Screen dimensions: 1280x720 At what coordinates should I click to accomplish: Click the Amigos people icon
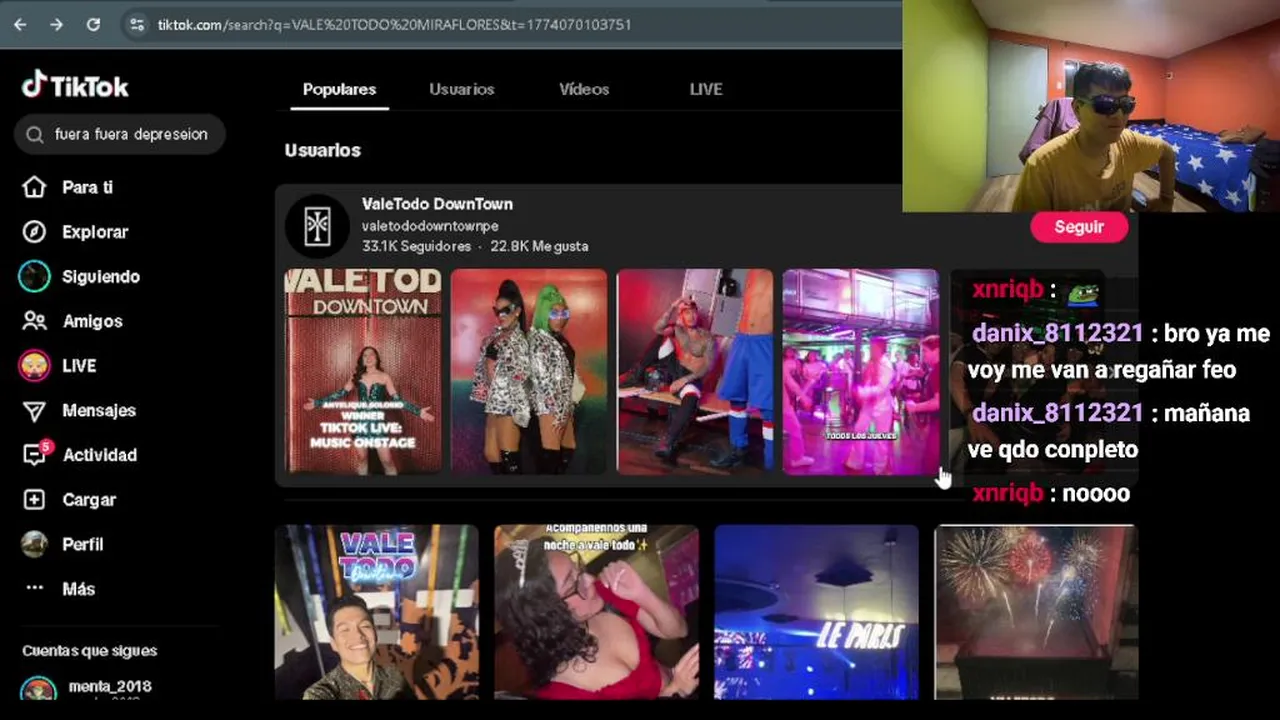[x=34, y=321]
